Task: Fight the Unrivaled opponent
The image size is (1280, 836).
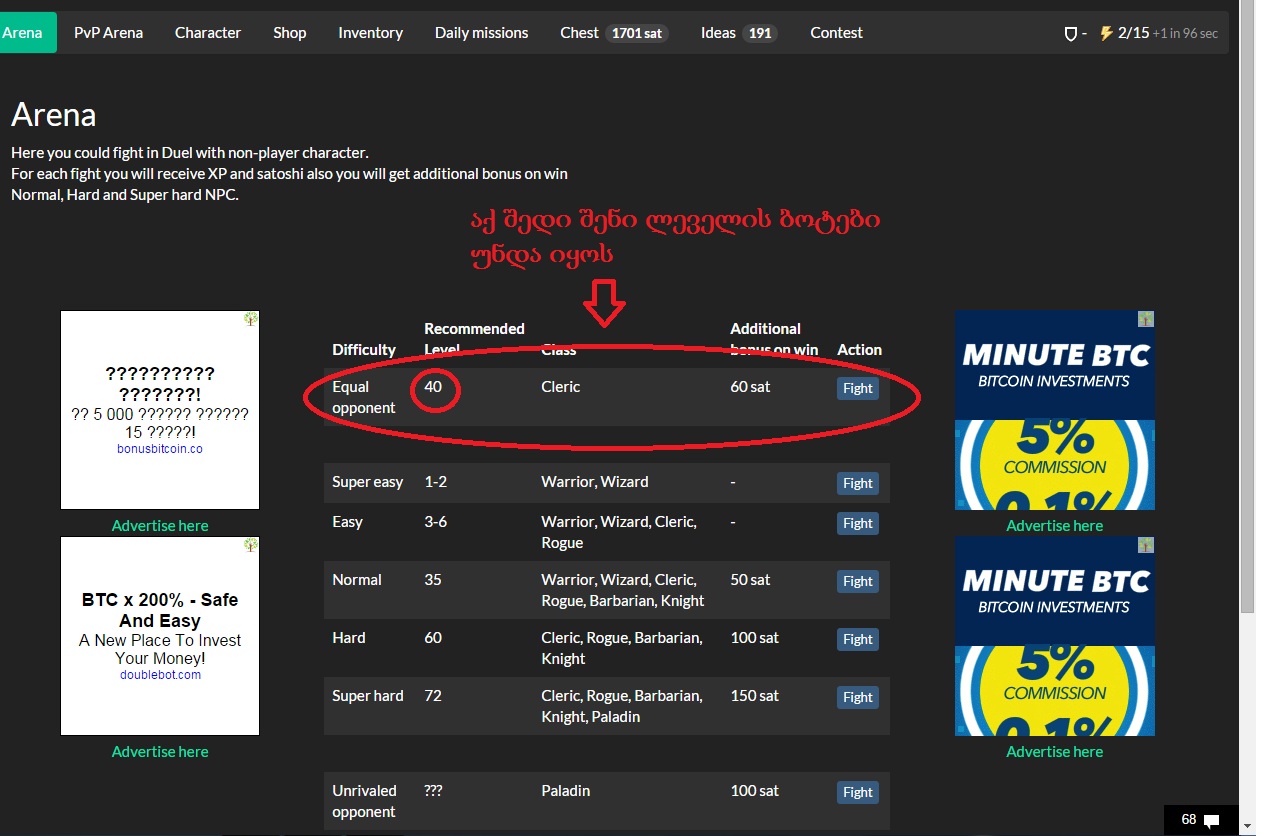Action: 858,792
